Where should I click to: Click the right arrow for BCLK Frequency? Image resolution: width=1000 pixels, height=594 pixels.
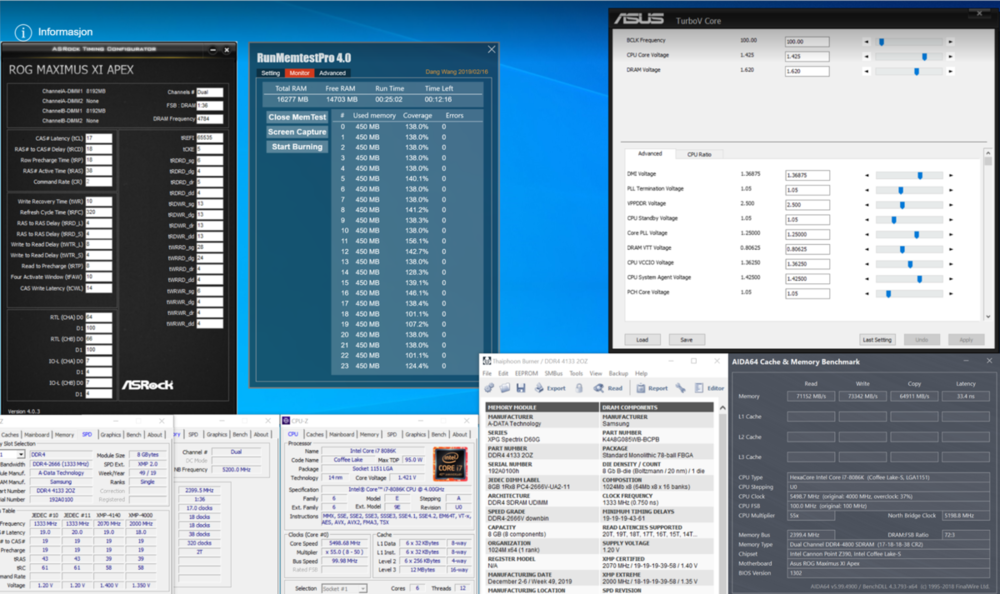pos(950,41)
